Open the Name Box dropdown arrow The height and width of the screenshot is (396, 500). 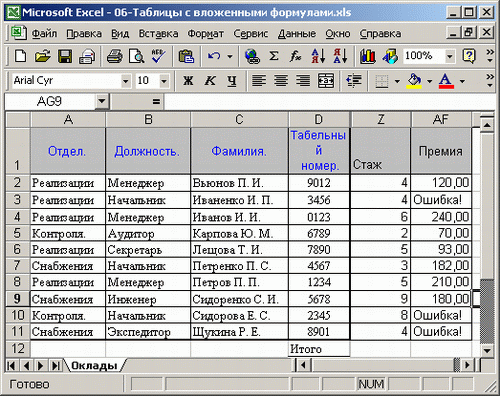click(102, 101)
